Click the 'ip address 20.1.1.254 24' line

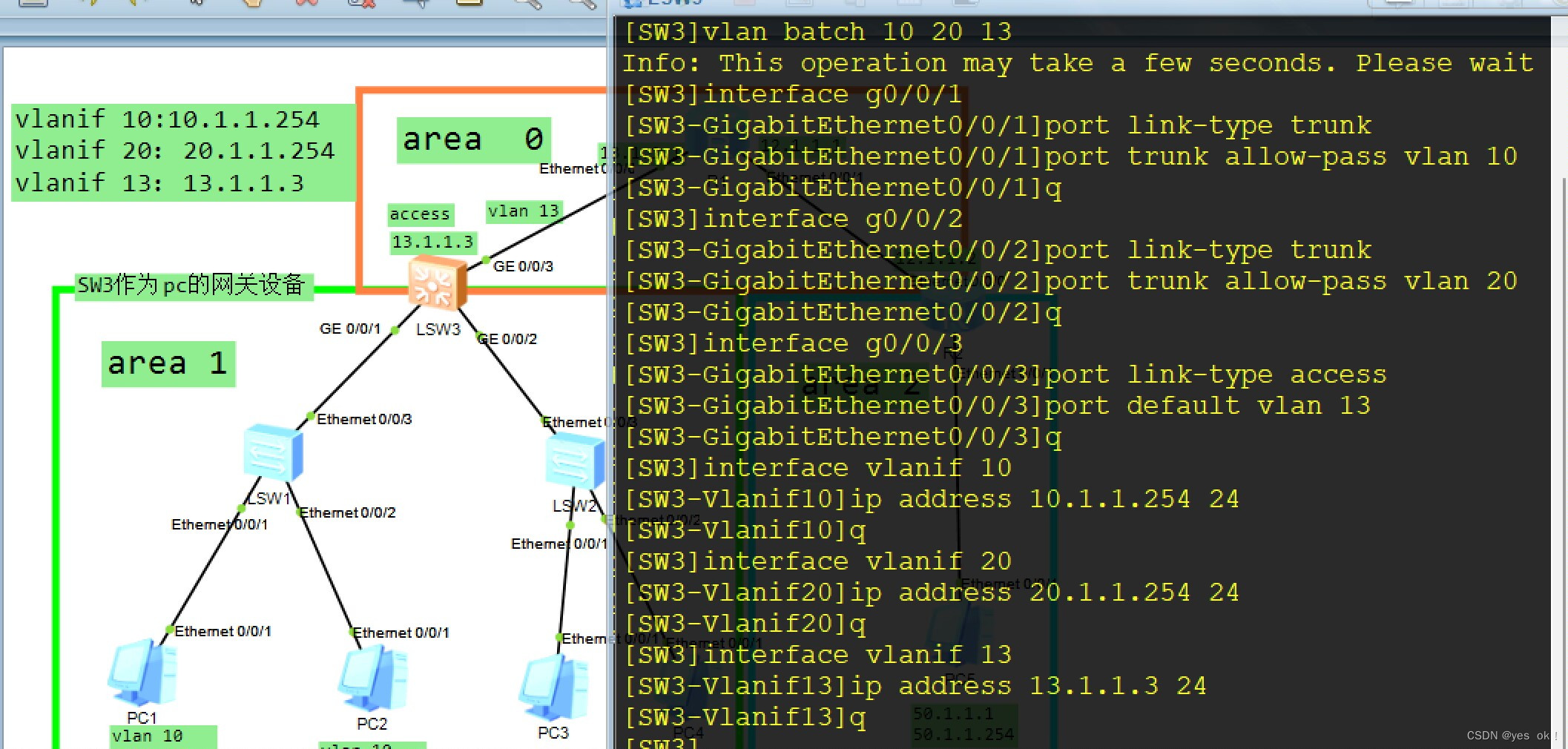point(931,593)
